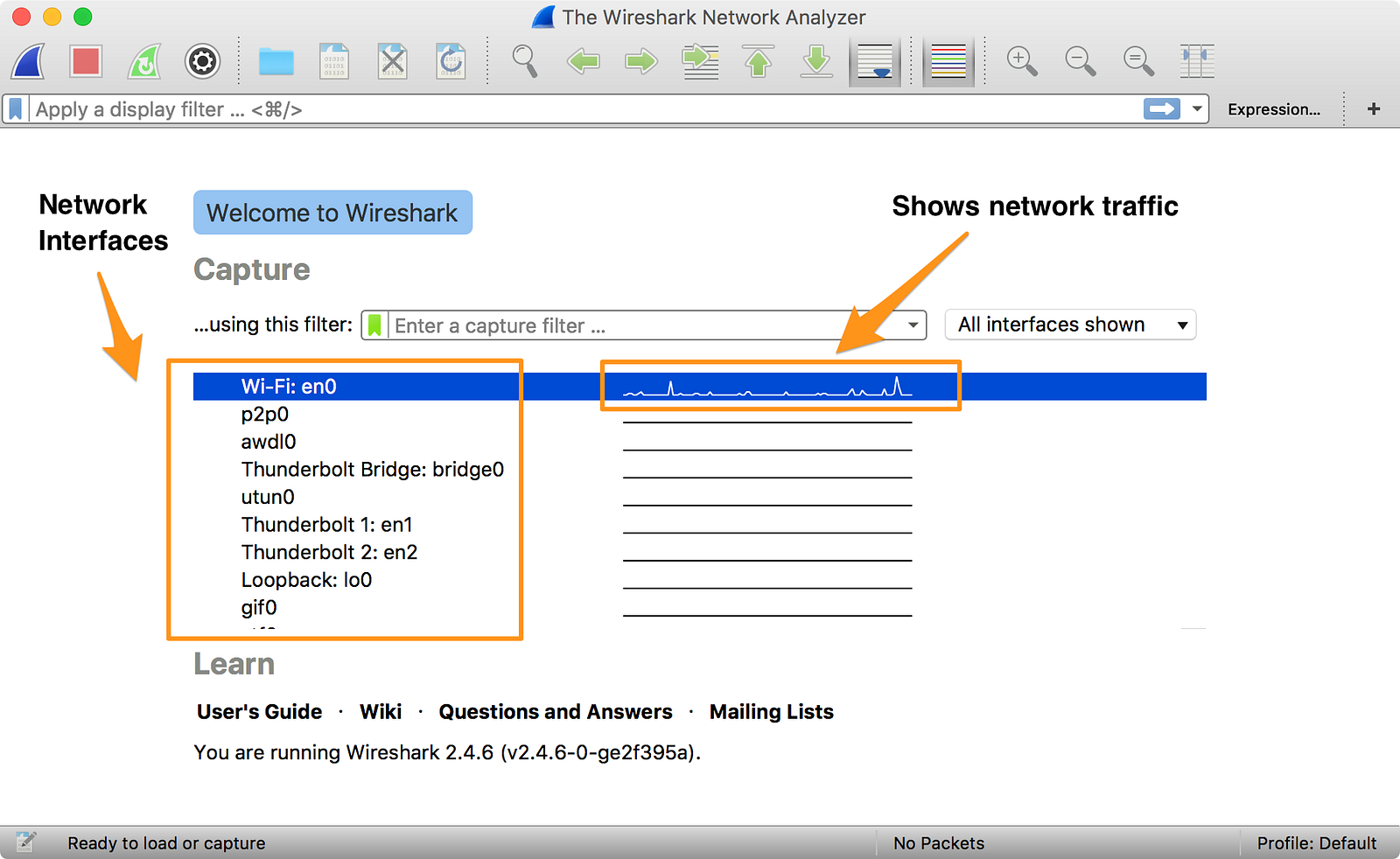Screen dimensions: 1400x859
Task: Open capture filter bookmark icon
Action: coord(374,325)
